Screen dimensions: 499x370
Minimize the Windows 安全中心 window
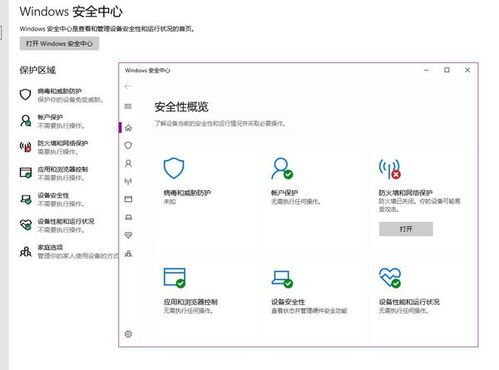(426, 70)
